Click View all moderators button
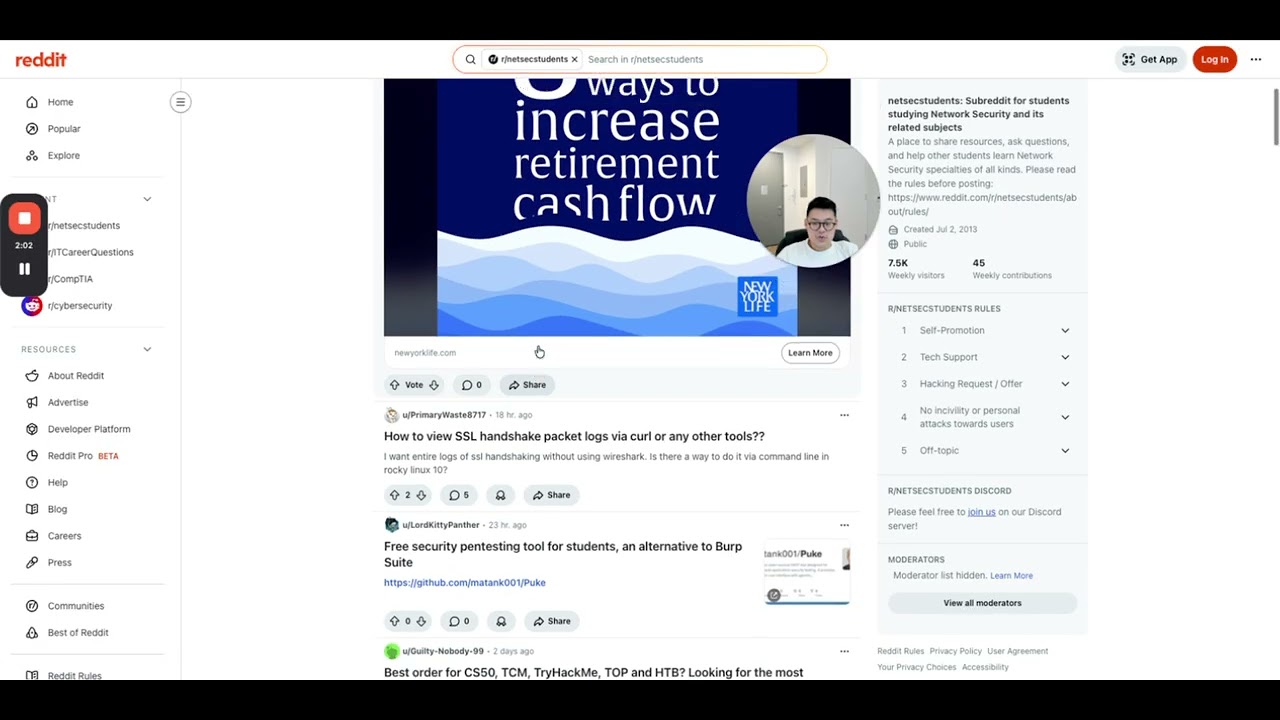 pos(982,603)
